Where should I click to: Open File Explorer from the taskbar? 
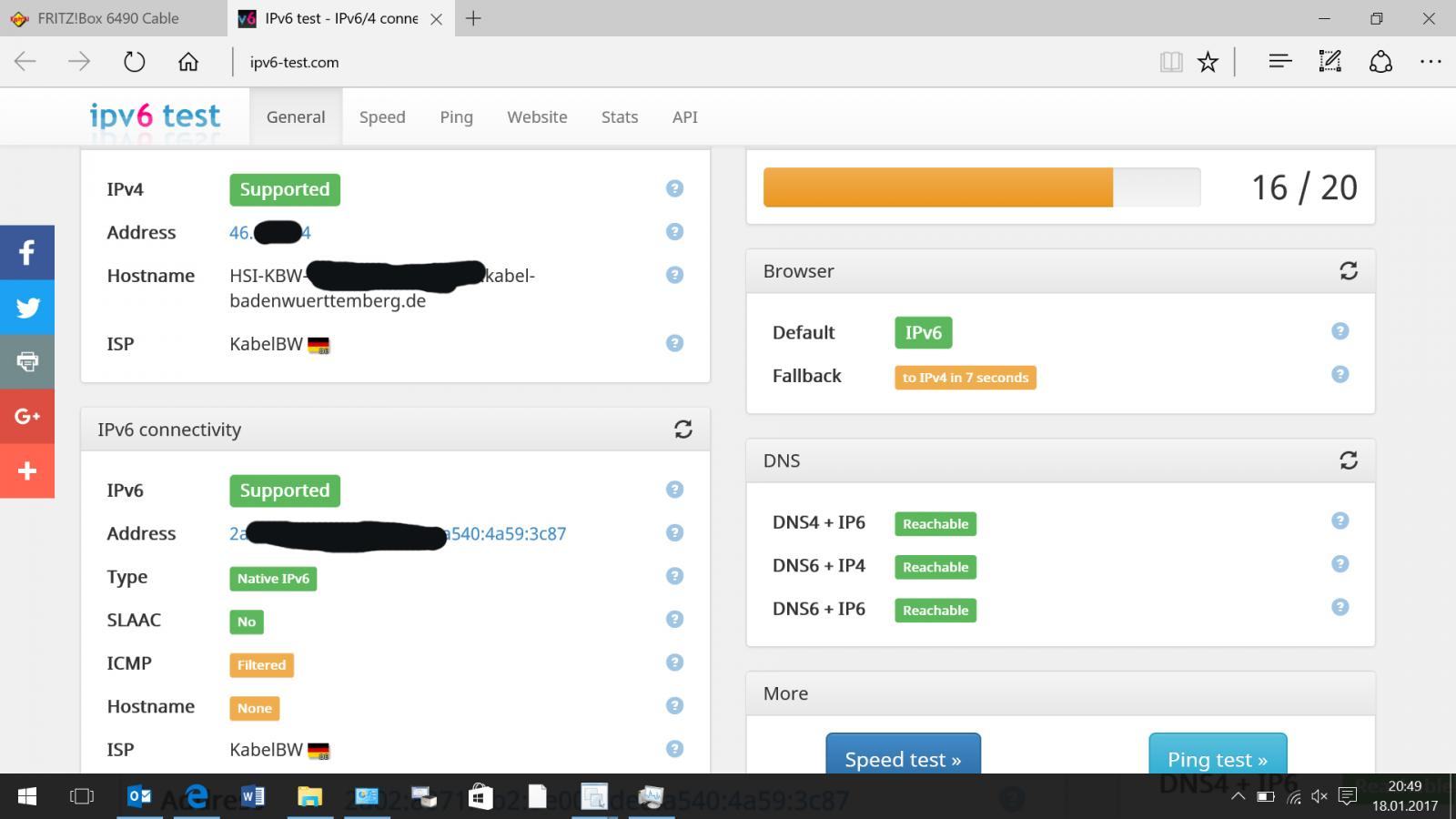click(309, 796)
